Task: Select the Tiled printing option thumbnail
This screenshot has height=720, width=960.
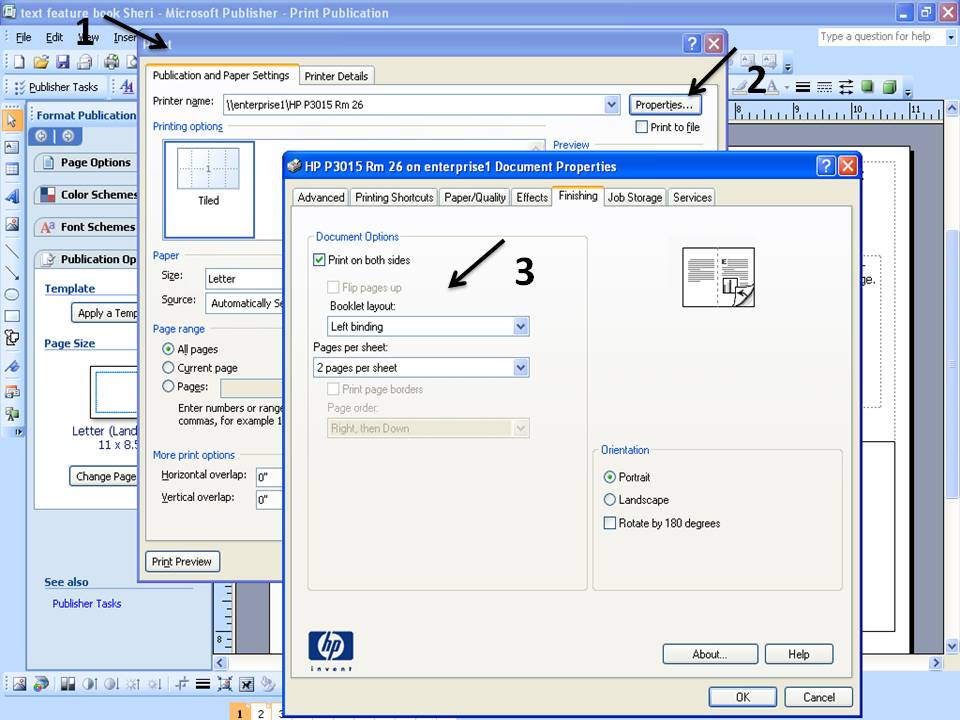Action: click(x=209, y=189)
